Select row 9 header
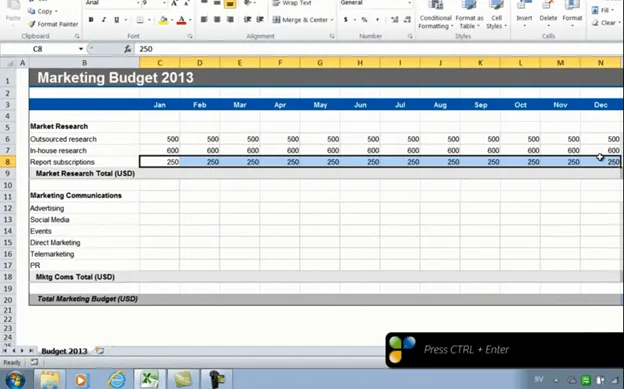The width and height of the screenshot is (624, 389). coord(8,174)
